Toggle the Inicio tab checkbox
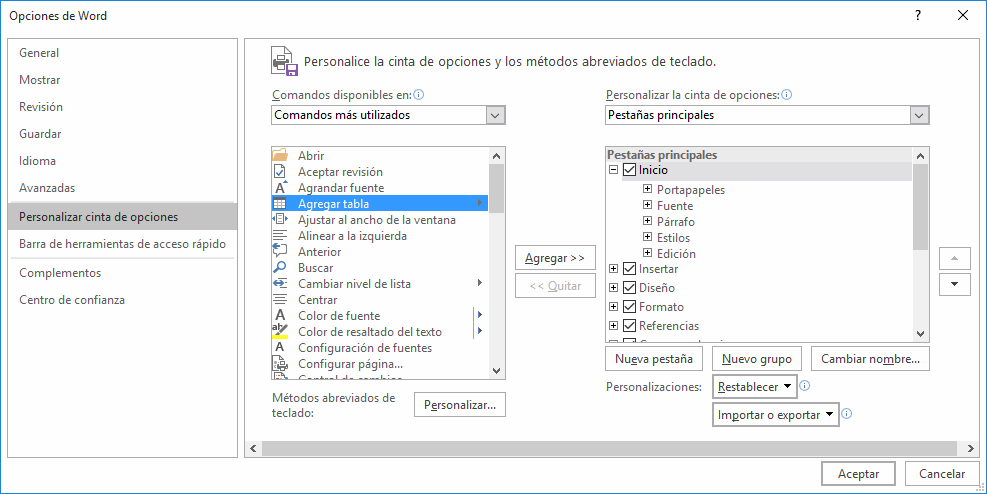Screen dimensions: 987x494 [x=629, y=170]
